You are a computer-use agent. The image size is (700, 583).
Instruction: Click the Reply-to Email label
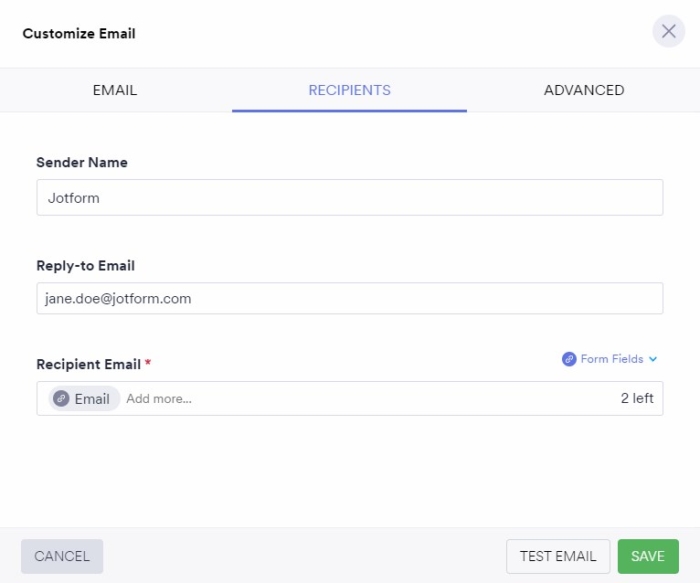click(85, 266)
